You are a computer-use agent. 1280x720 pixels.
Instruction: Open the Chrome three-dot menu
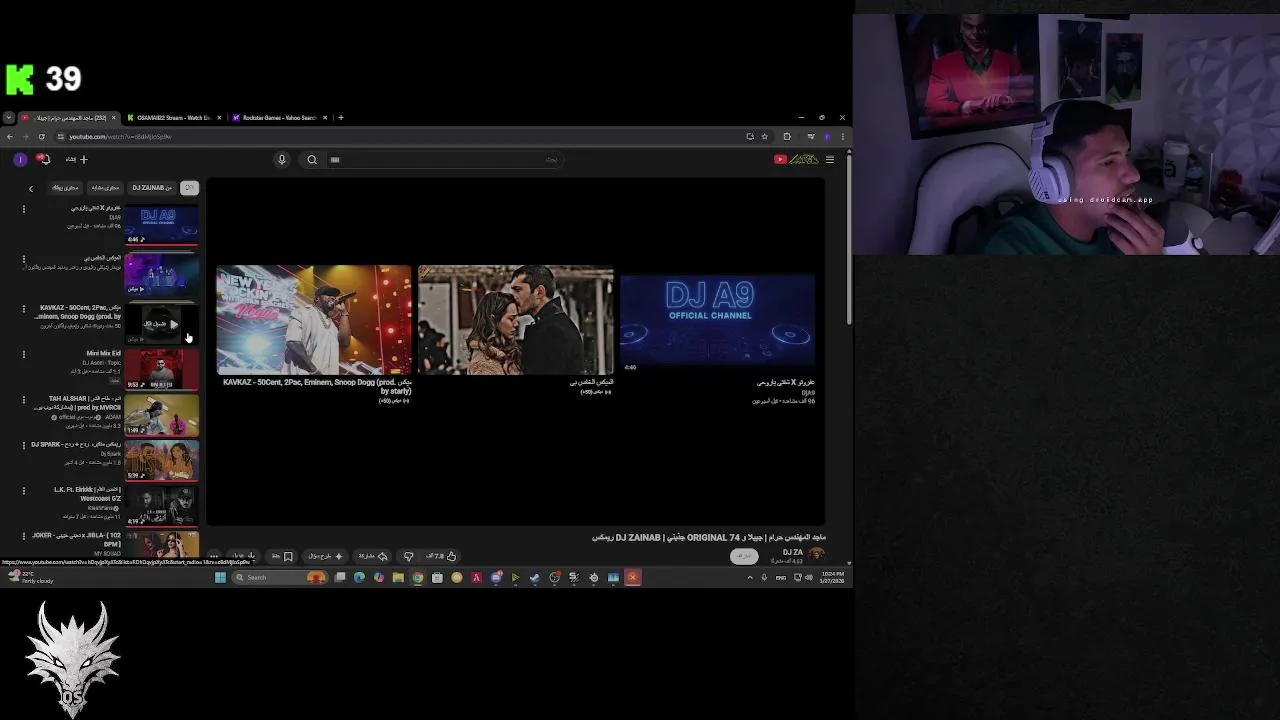(x=842, y=136)
